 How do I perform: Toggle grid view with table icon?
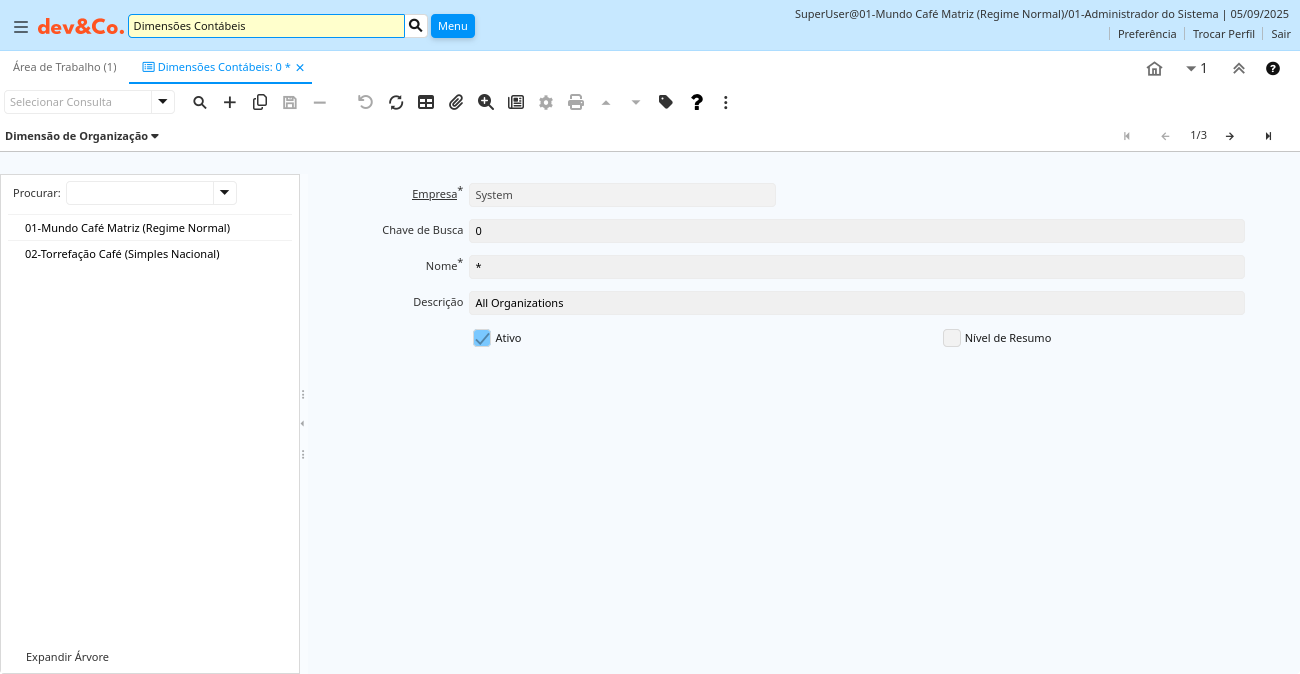(426, 102)
